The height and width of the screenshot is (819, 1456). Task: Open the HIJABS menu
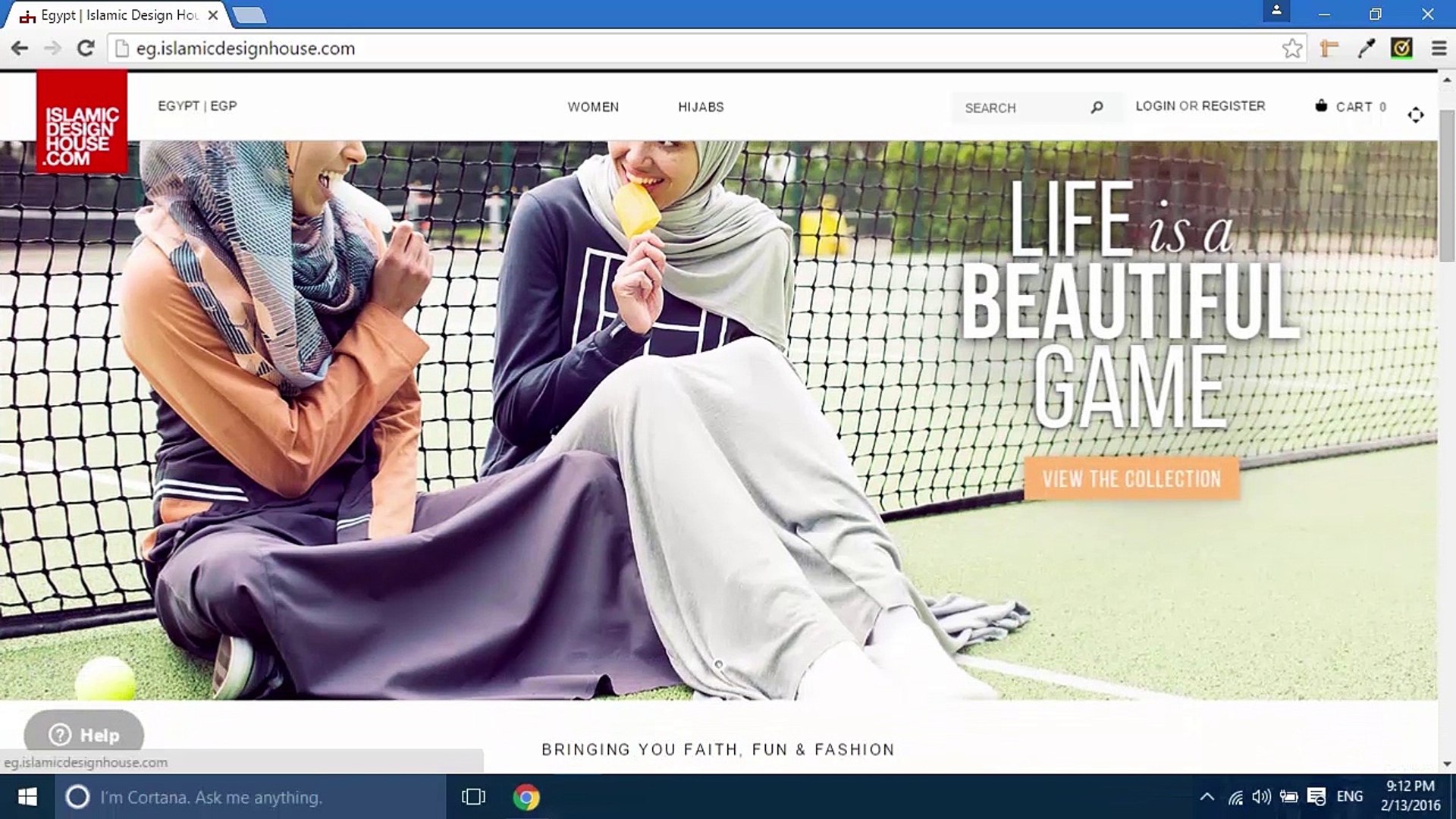click(x=701, y=107)
